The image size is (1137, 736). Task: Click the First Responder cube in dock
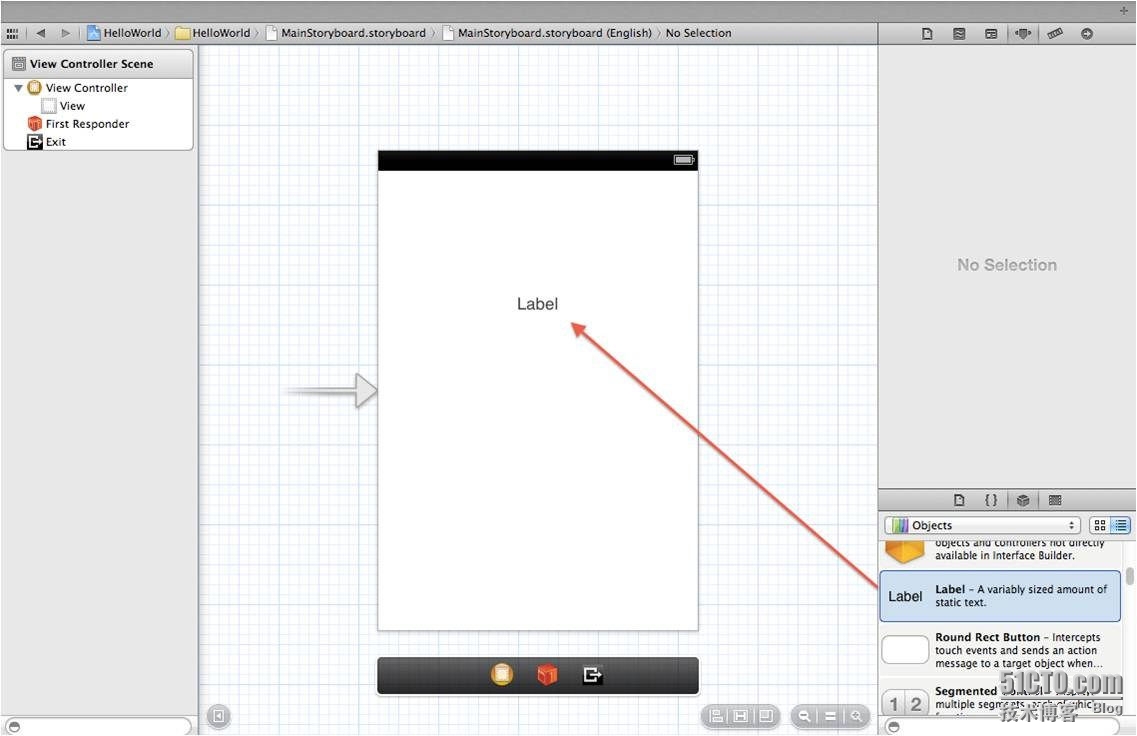[x=547, y=674]
